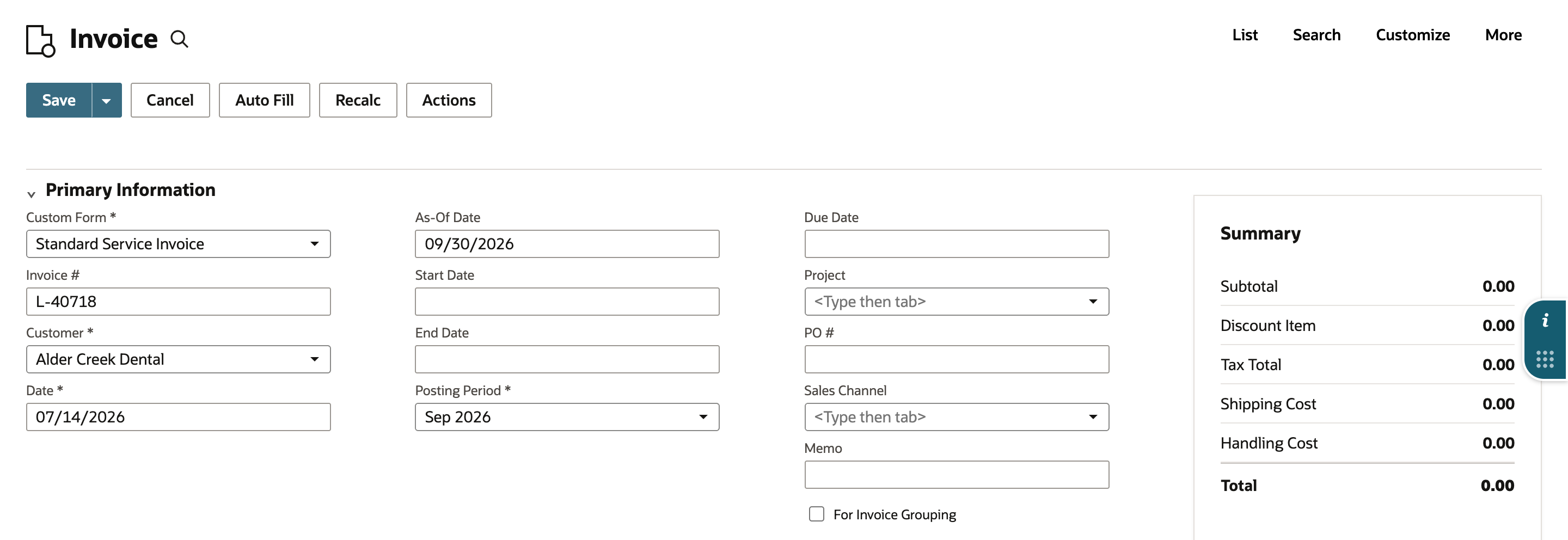Click the Date field showing 07/14/2026
1568x540 pixels.
pyautogui.click(x=179, y=417)
